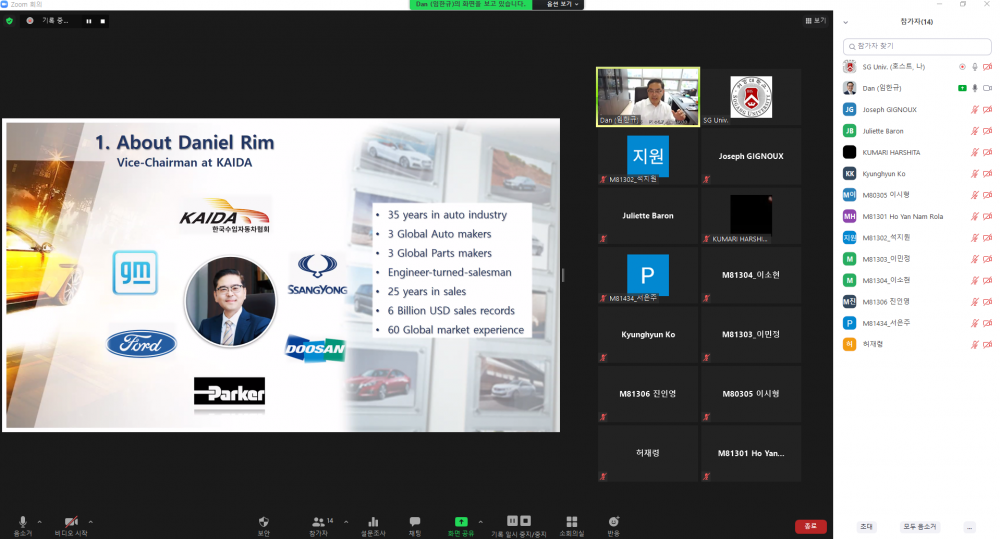This screenshot has width=1000, height=539.
Task: Click the green Share Screen icon
Action: coord(460,522)
